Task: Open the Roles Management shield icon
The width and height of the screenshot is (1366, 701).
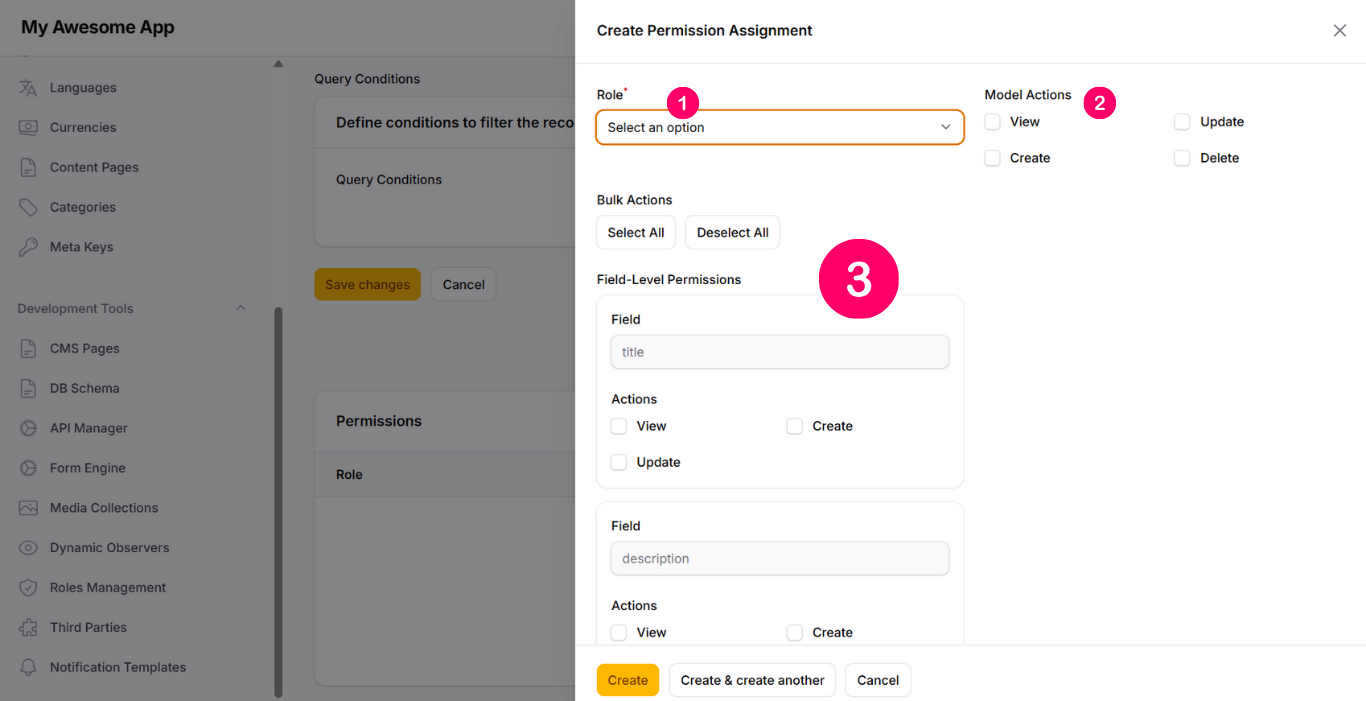Action: 28,588
